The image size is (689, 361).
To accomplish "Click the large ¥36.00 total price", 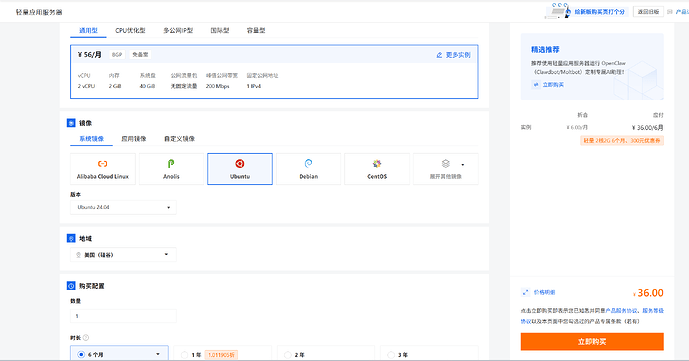I will [648, 293].
